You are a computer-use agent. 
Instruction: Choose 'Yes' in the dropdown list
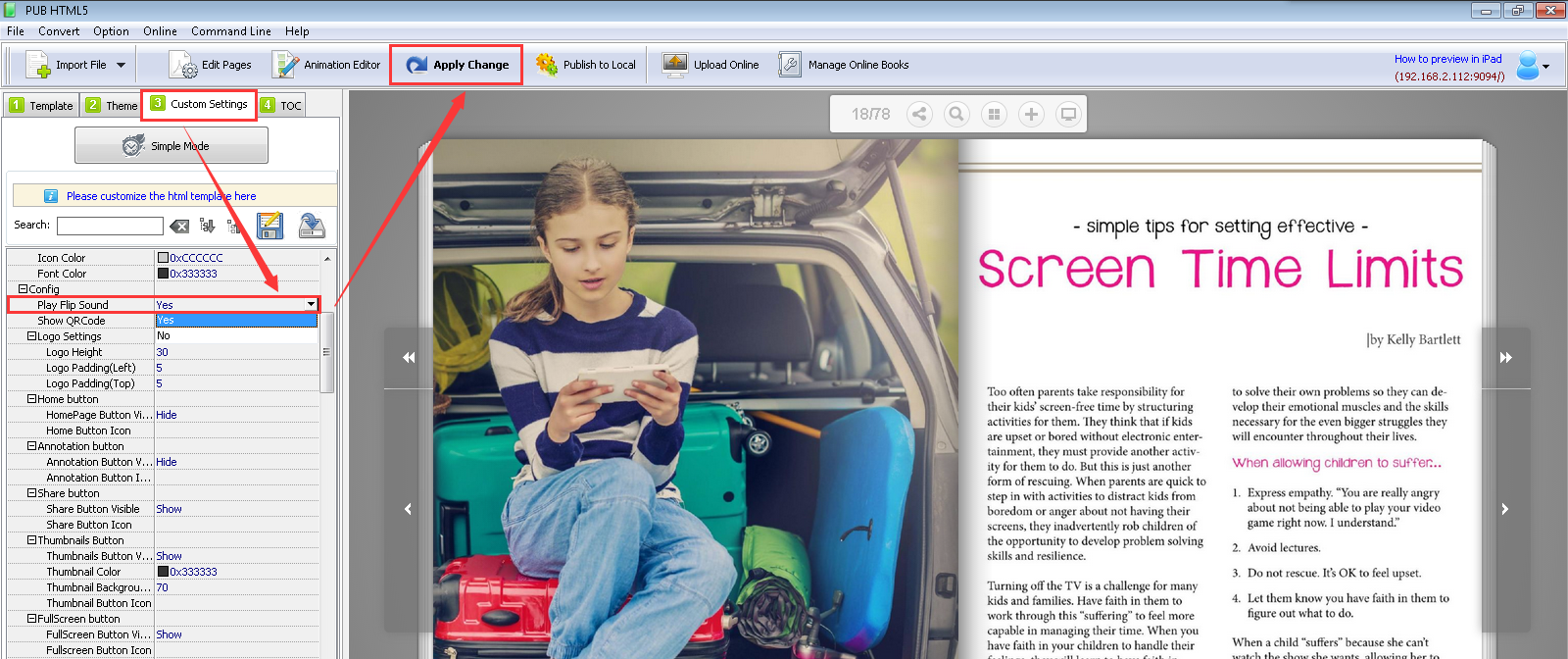click(237, 321)
